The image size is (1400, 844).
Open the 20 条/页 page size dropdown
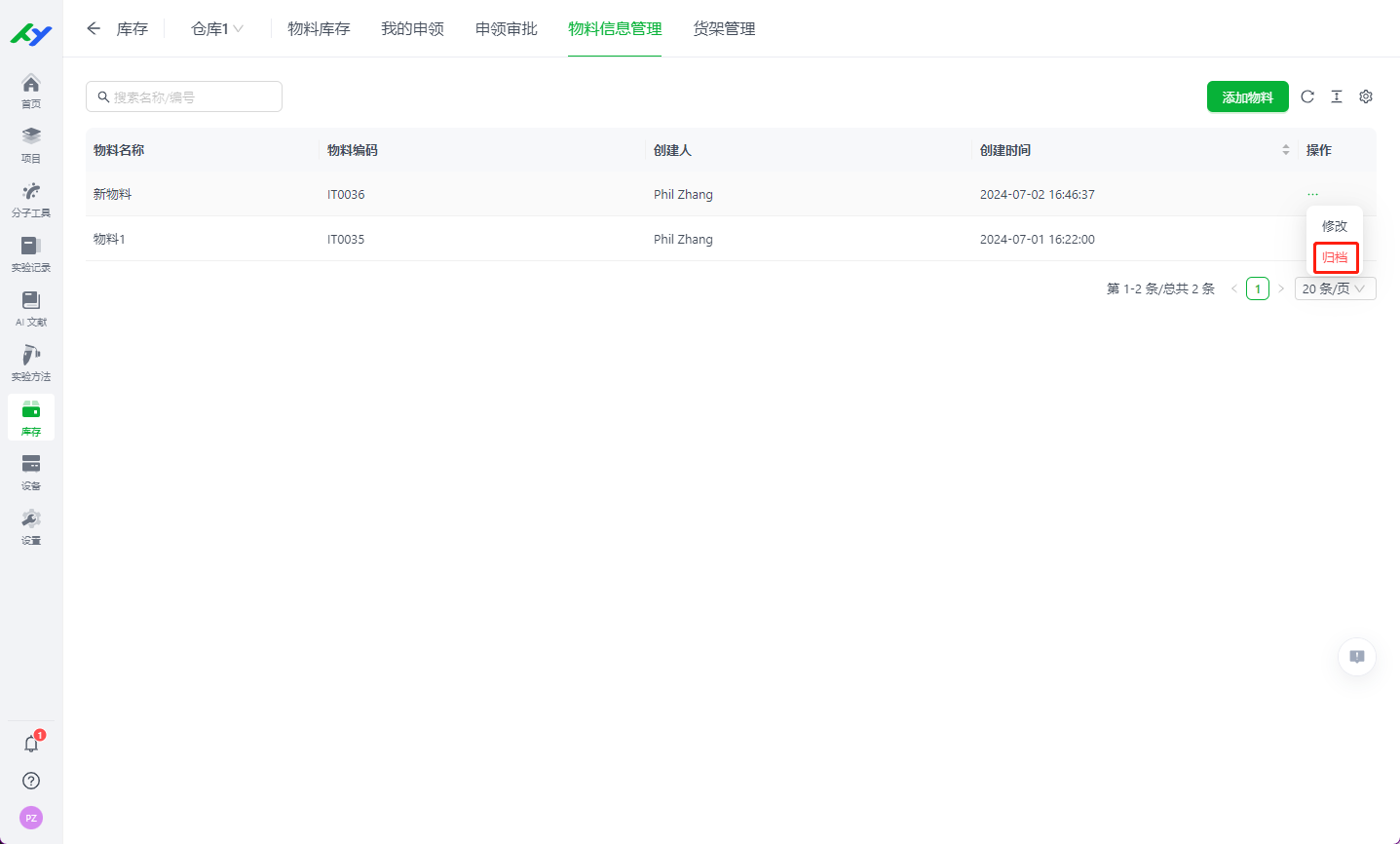[1335, 288]
